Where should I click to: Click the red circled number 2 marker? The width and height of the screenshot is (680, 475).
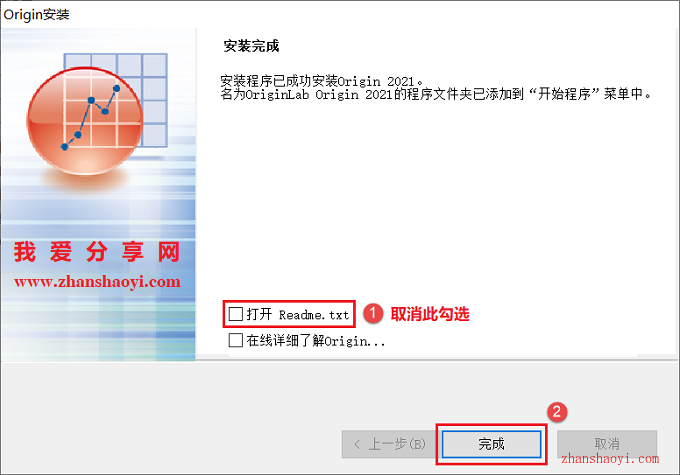click(x=557, y=412)
